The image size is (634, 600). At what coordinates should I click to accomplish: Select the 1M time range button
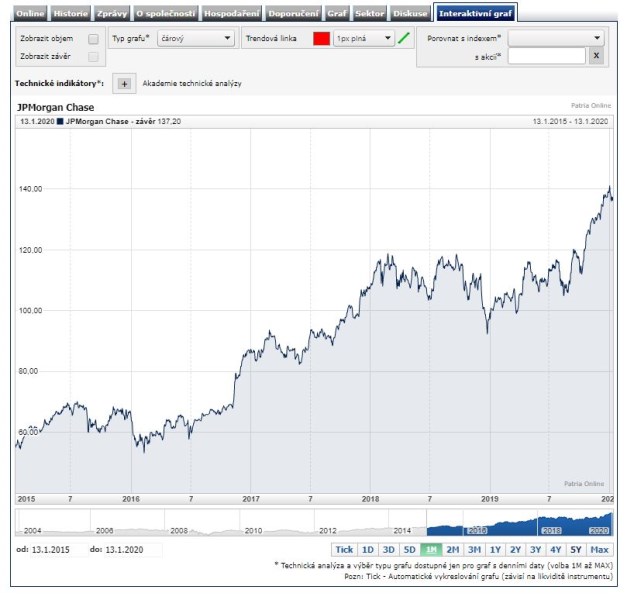[x=431, y=549]
